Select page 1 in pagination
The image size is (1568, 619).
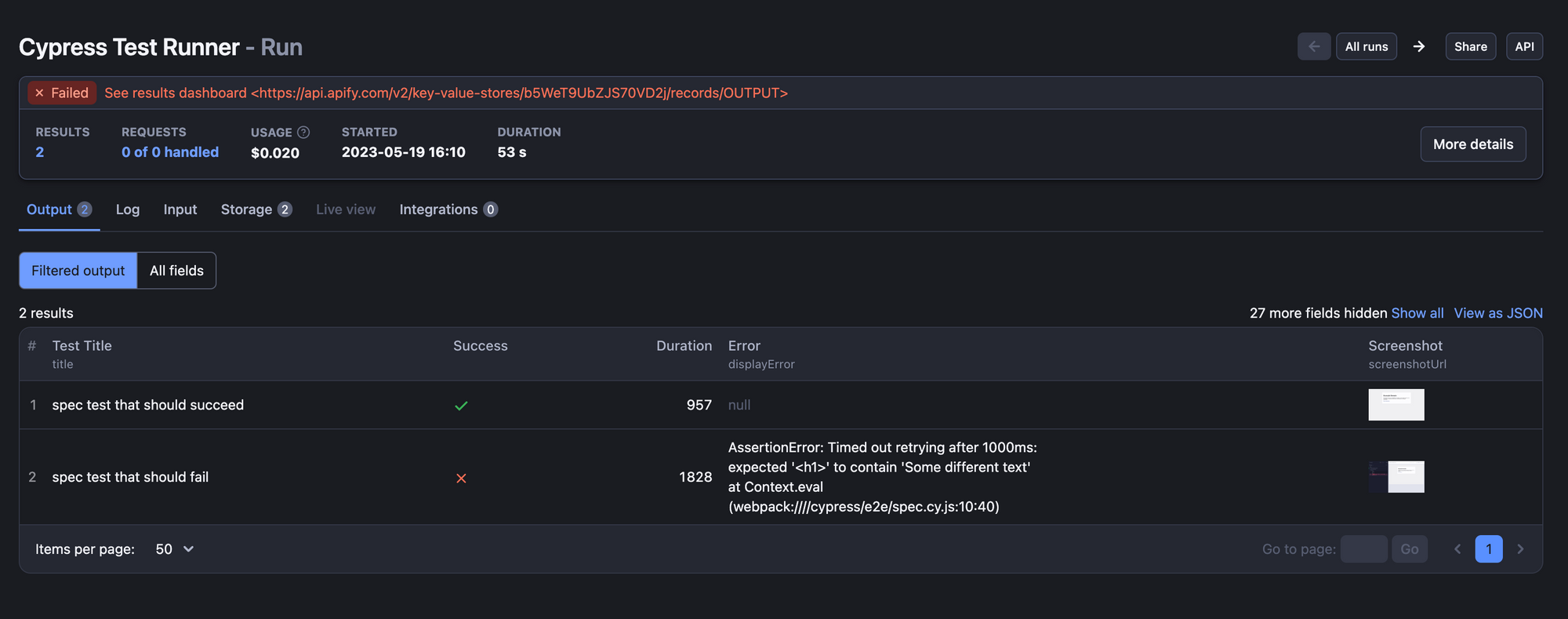1489,549
